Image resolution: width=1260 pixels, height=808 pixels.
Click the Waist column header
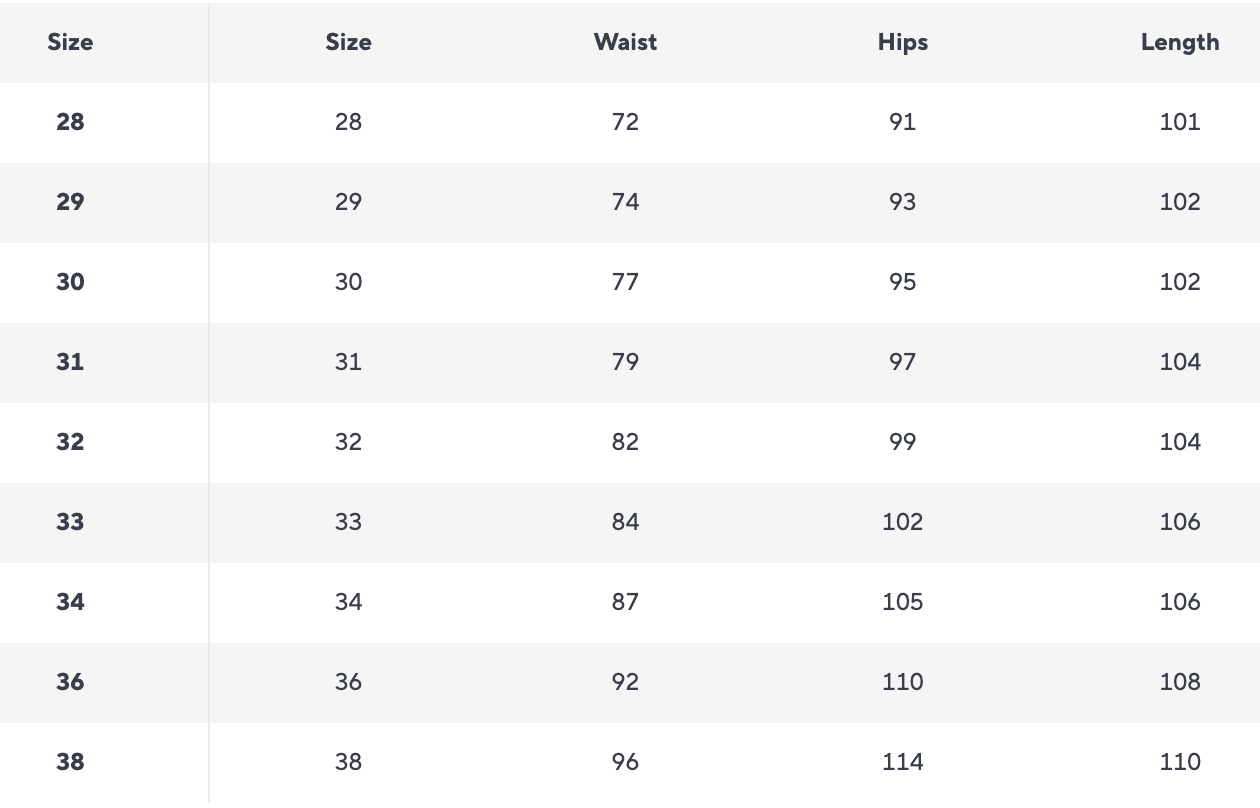pyautogui.click(x=625, y=42)
